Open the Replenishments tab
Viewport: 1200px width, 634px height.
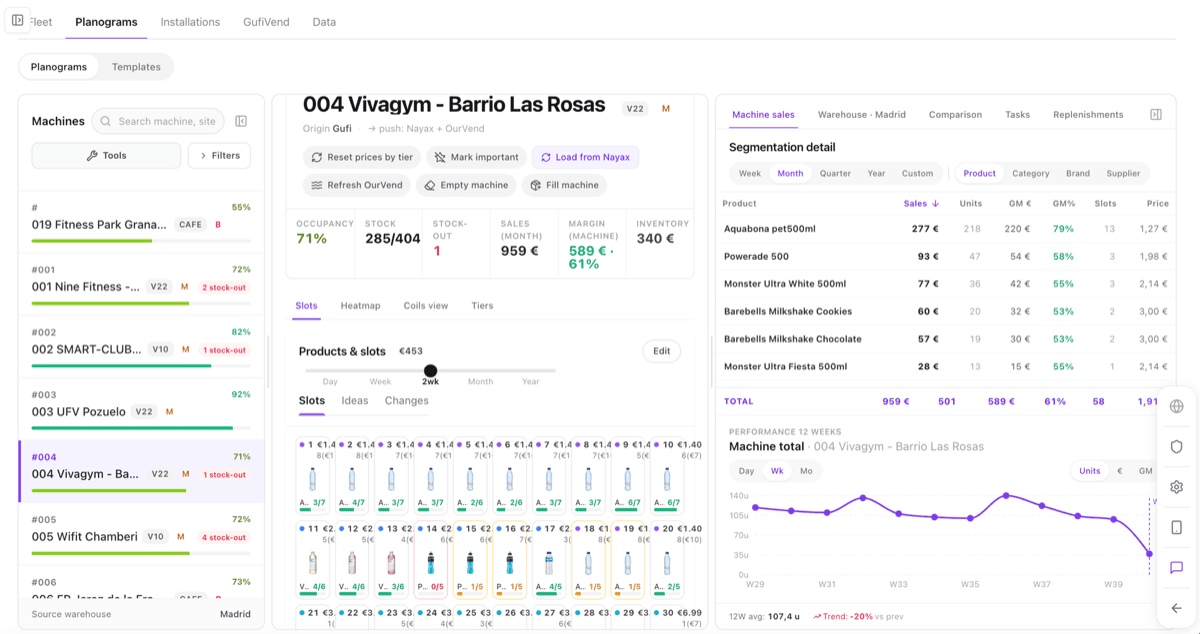(1088, 115)
